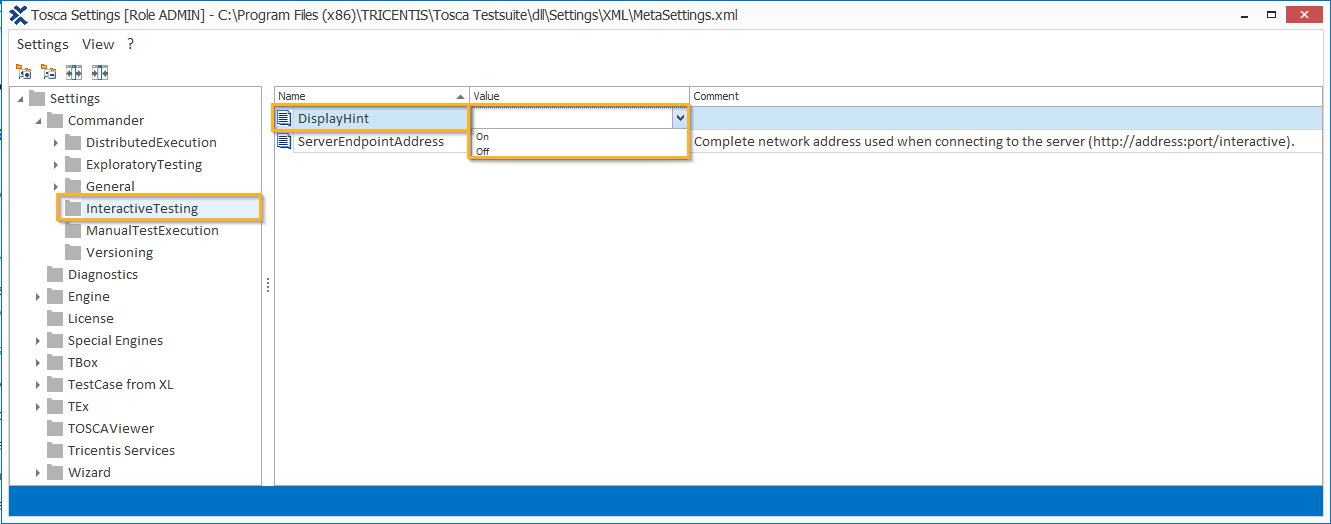Click the document icon beside DisplayHint

pyautogui.click(x=285, y=118)
